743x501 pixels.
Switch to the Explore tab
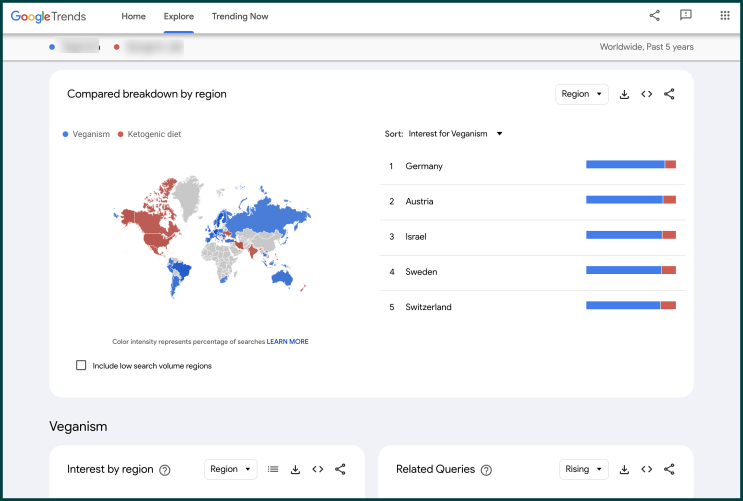click(x=179, y=16)
